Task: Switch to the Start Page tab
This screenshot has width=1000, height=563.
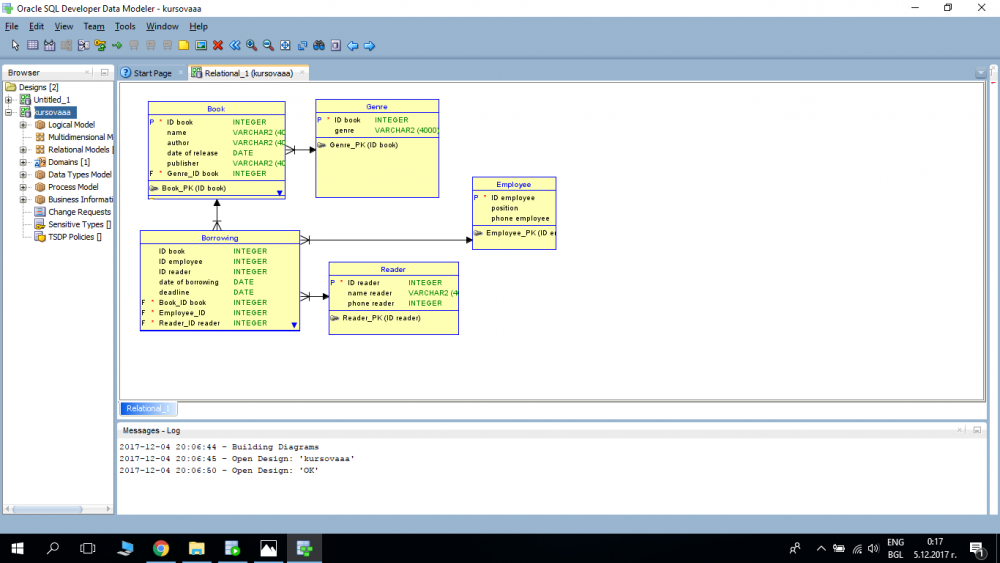Action: [x=152, y=73]
